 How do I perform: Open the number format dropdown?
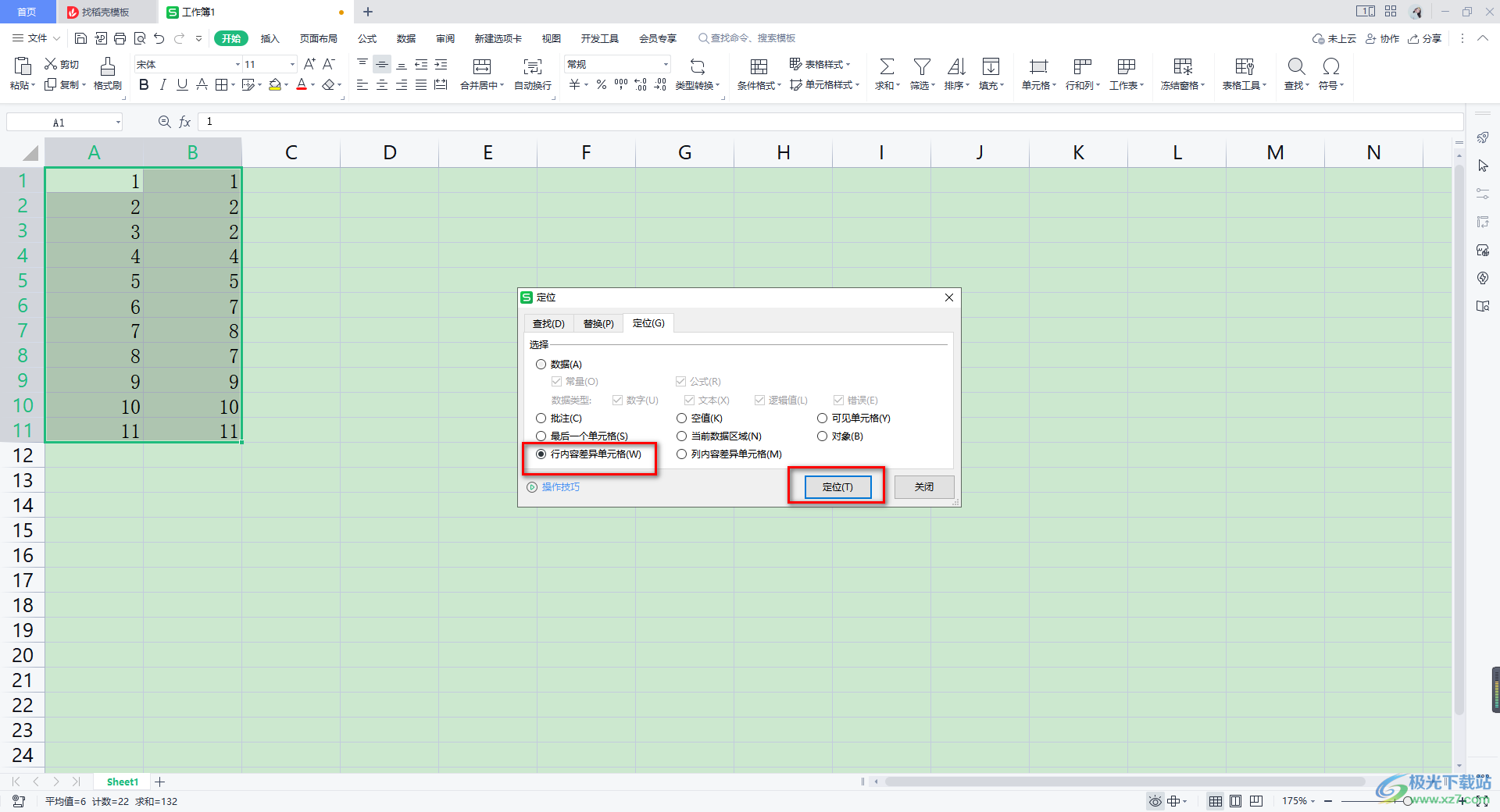click(x=666, y=65)
